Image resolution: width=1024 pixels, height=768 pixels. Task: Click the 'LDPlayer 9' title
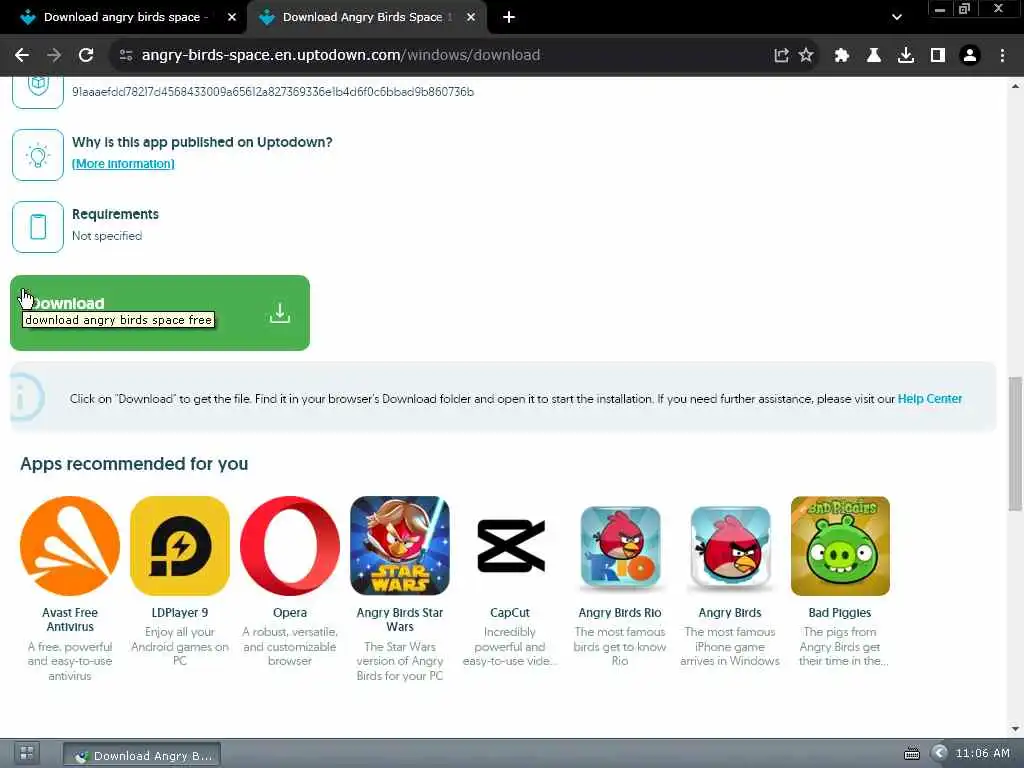tap(180, 613)
